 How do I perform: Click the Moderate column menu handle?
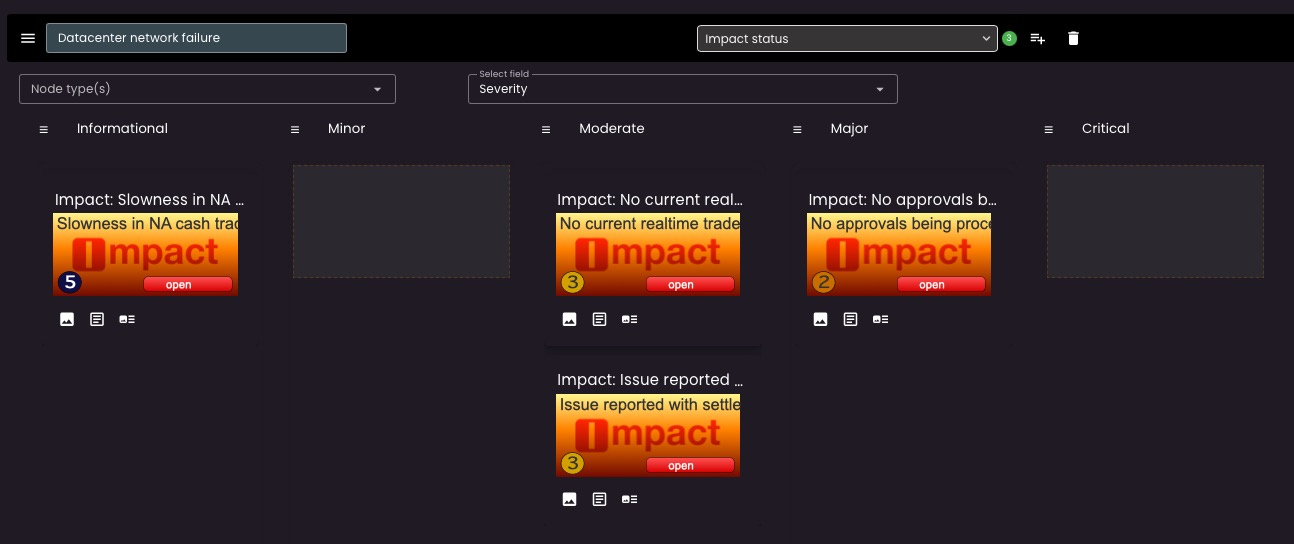[x=545, y=130]
